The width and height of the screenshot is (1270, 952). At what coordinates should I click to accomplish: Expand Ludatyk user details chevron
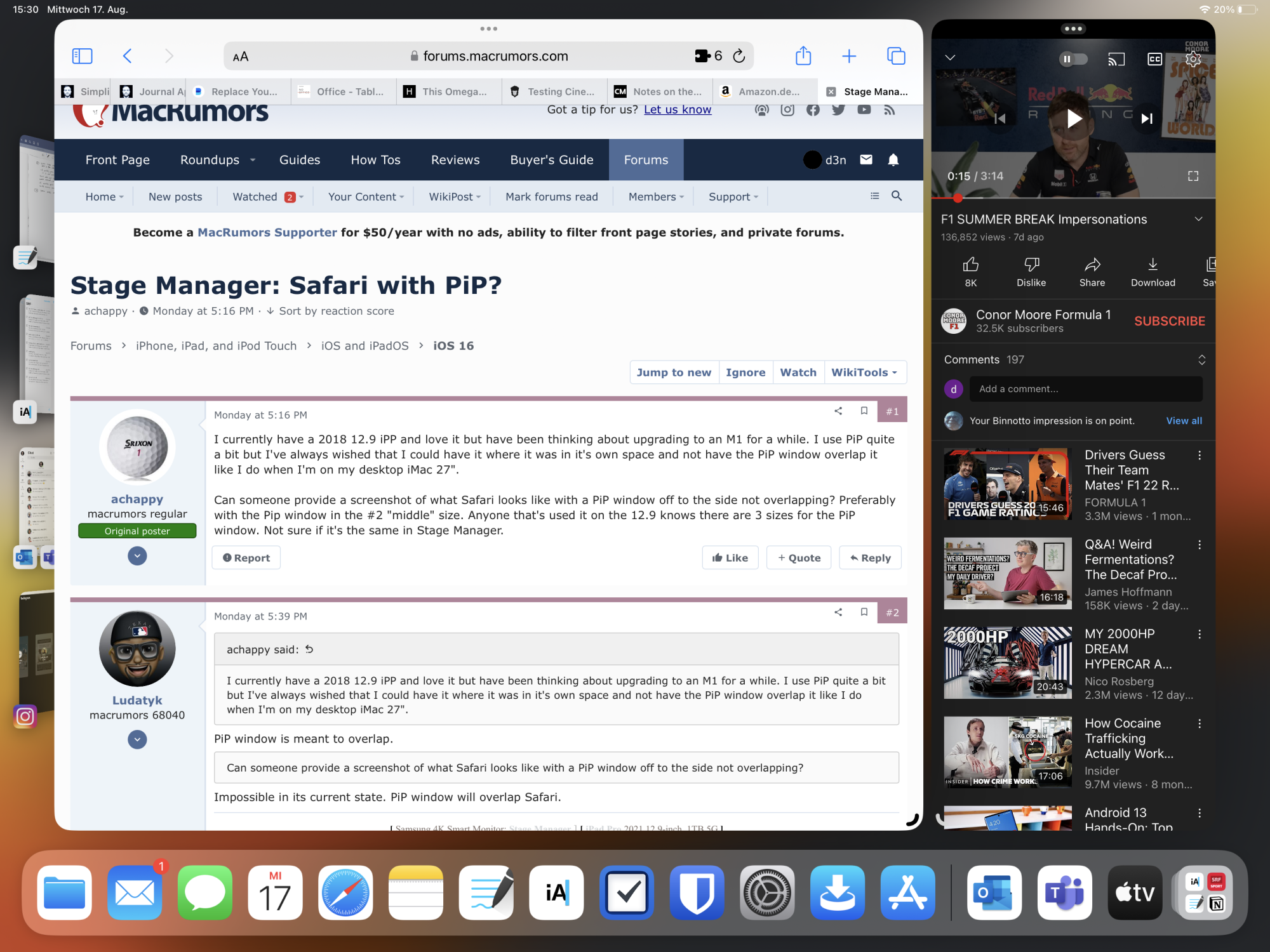[x=137, y=739]
